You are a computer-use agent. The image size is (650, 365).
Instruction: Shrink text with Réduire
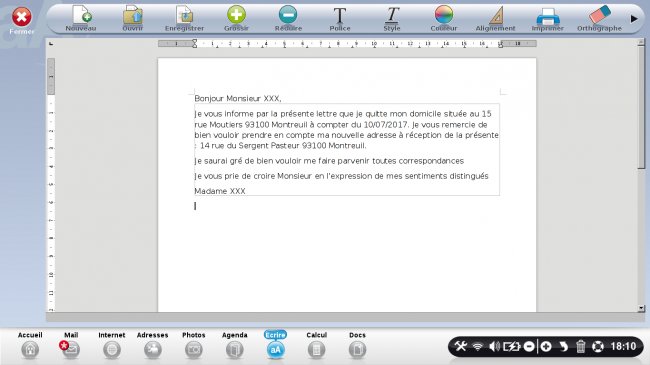point(288,19)
